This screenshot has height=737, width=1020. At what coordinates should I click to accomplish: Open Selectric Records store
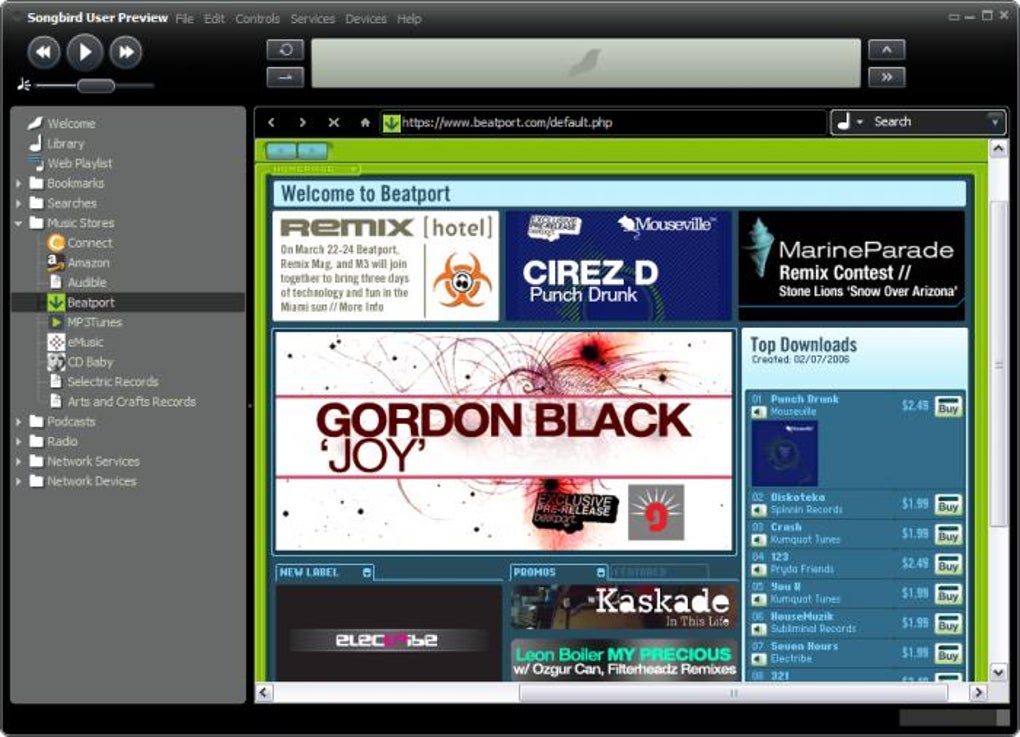[113, 382]
